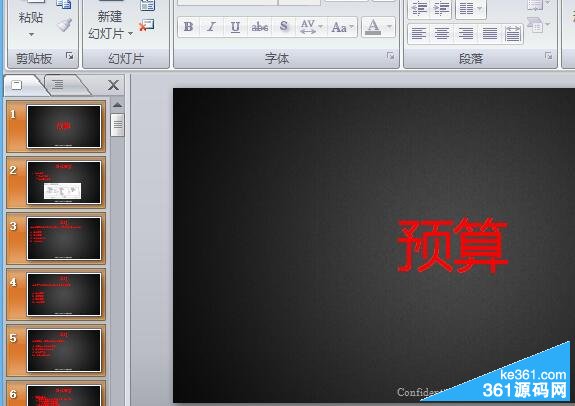Click the delete slide icon
This screenshot has height=406, width=575.
[x=146, y=26]
